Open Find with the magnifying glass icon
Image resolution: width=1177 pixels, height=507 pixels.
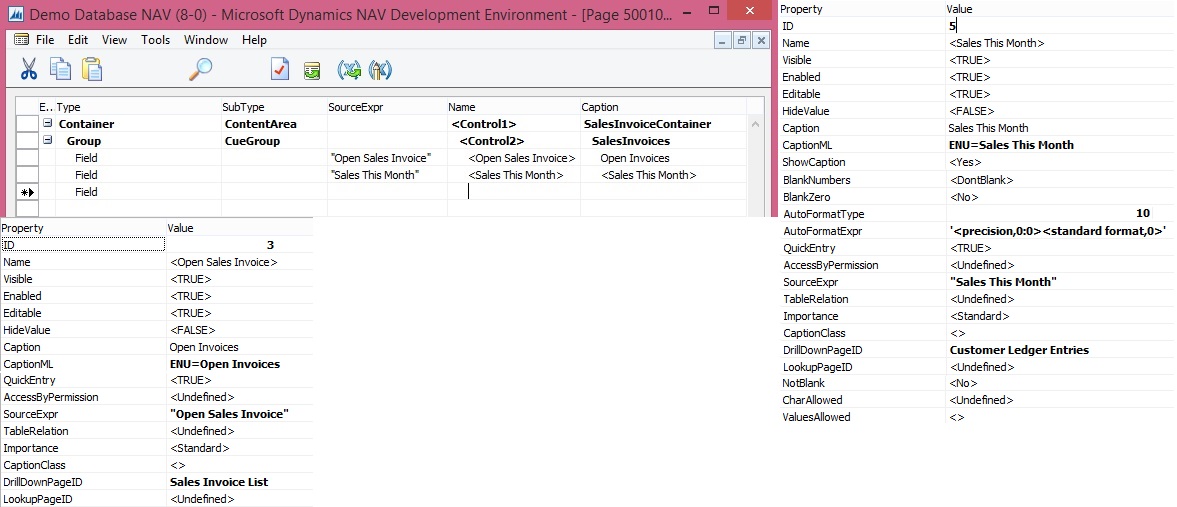point(201,69)
